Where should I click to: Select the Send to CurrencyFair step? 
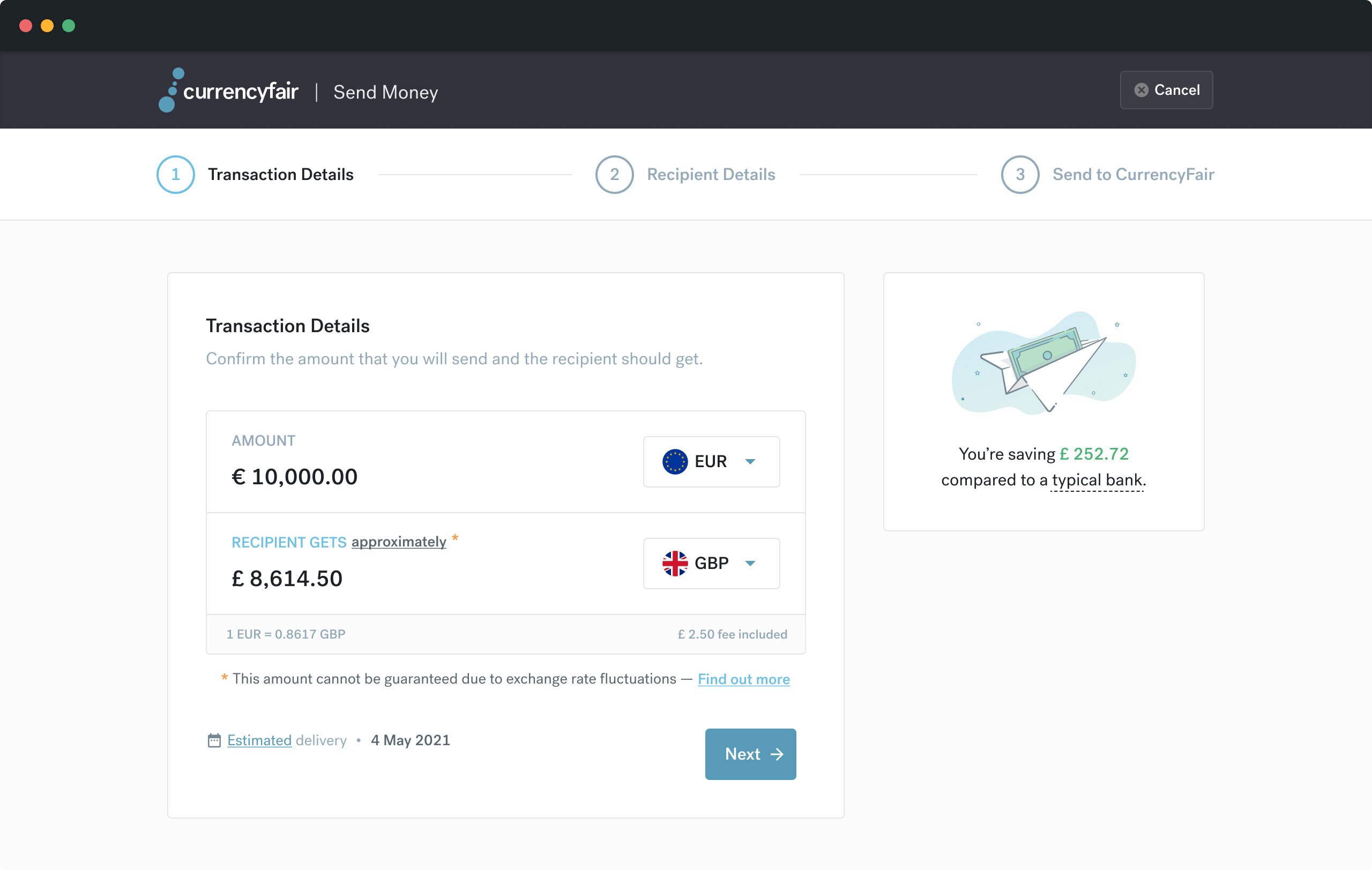point(1132,174)
